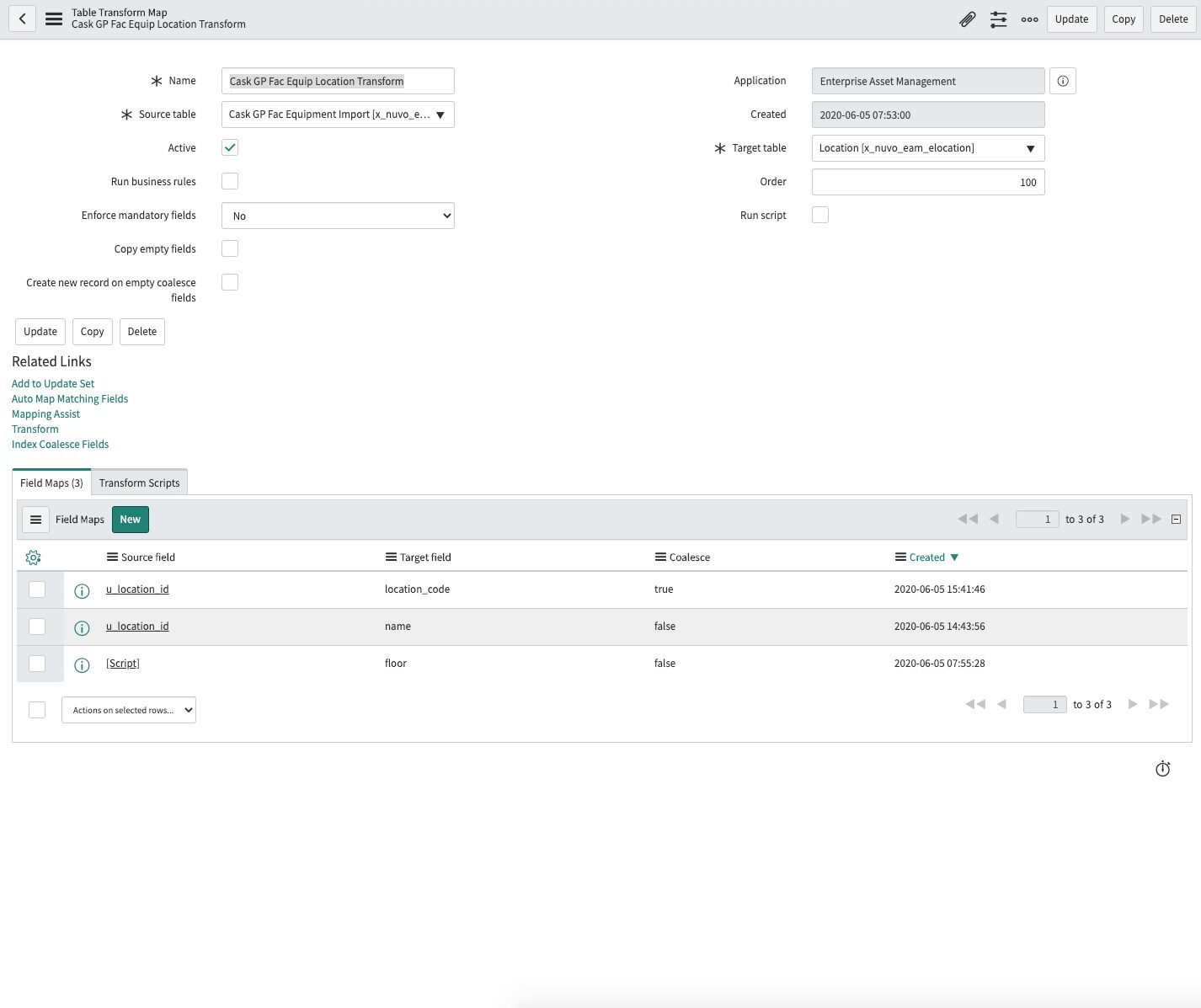The image size is (1201, 1008).
Task: Preview the location_code field map record
Action: pyautogui.click(x=82, y=590)
